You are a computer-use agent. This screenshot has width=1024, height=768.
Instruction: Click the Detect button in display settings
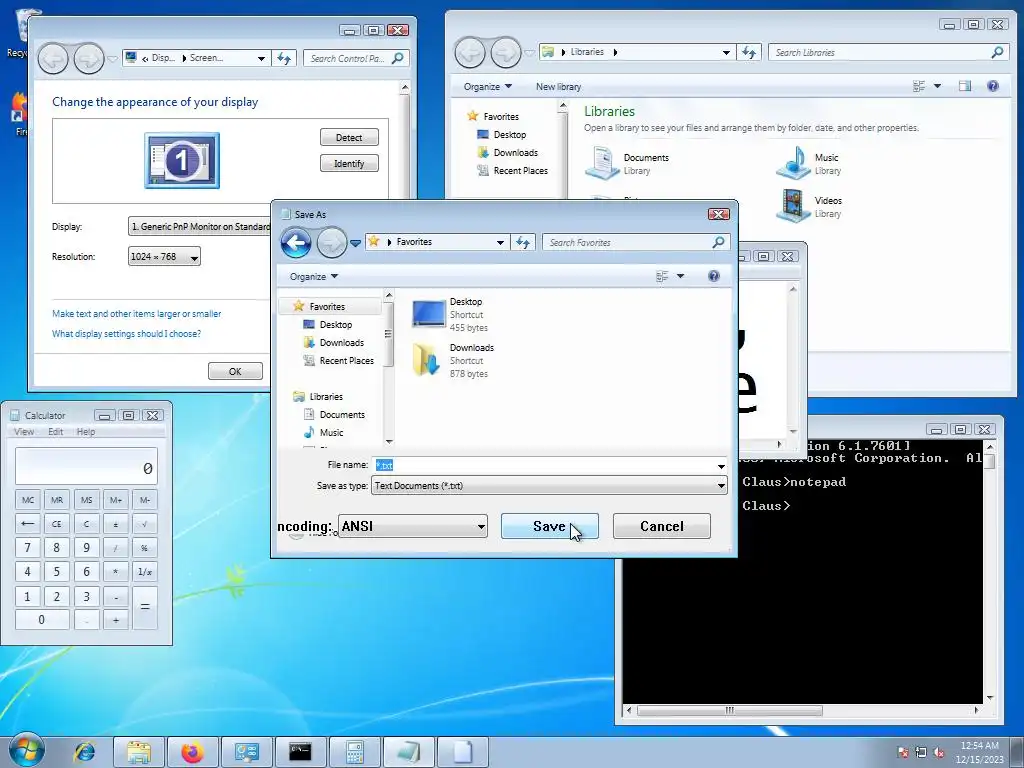[349, 138]
